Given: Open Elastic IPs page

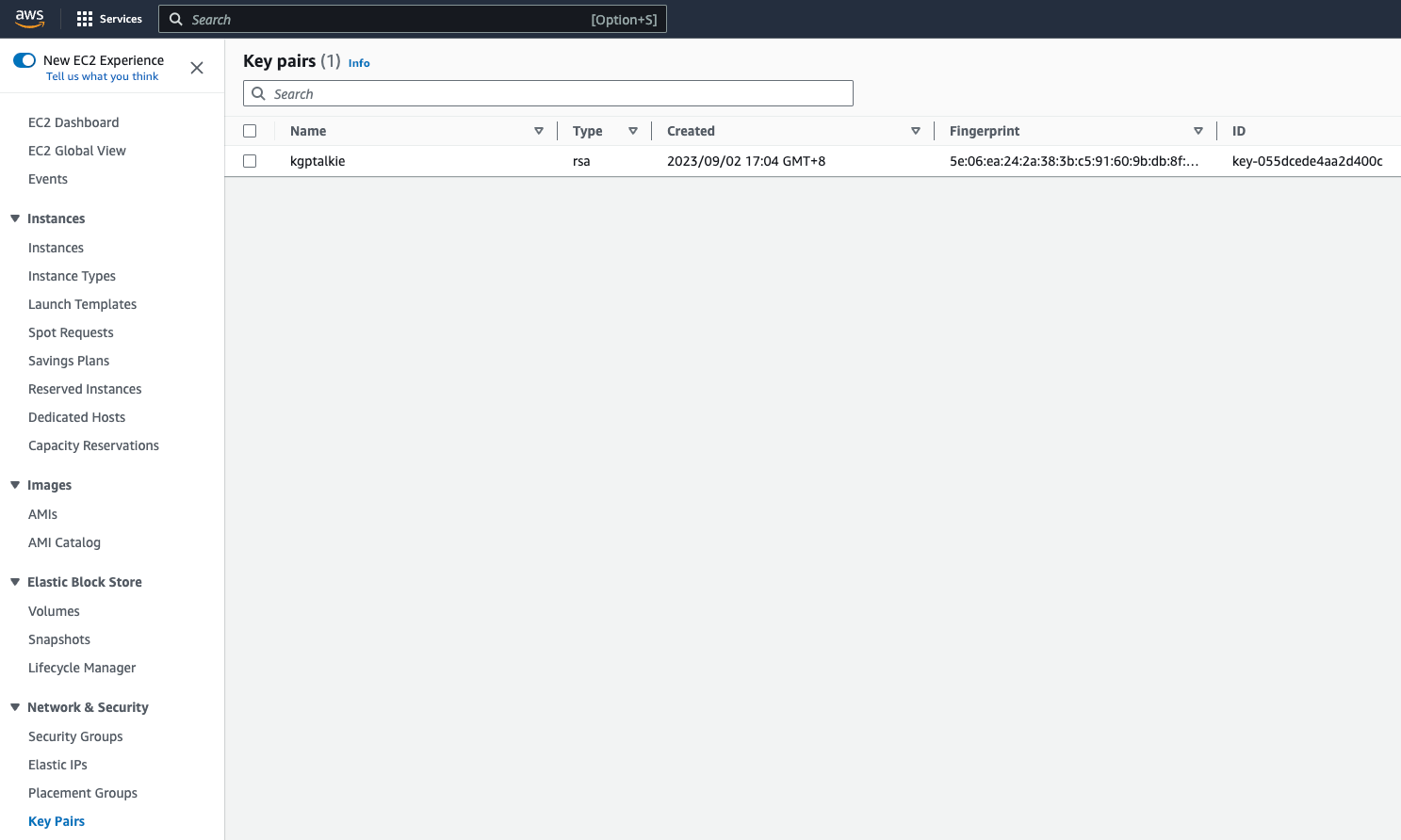Looking at the screenshot, I should click(x=57, y=765).
